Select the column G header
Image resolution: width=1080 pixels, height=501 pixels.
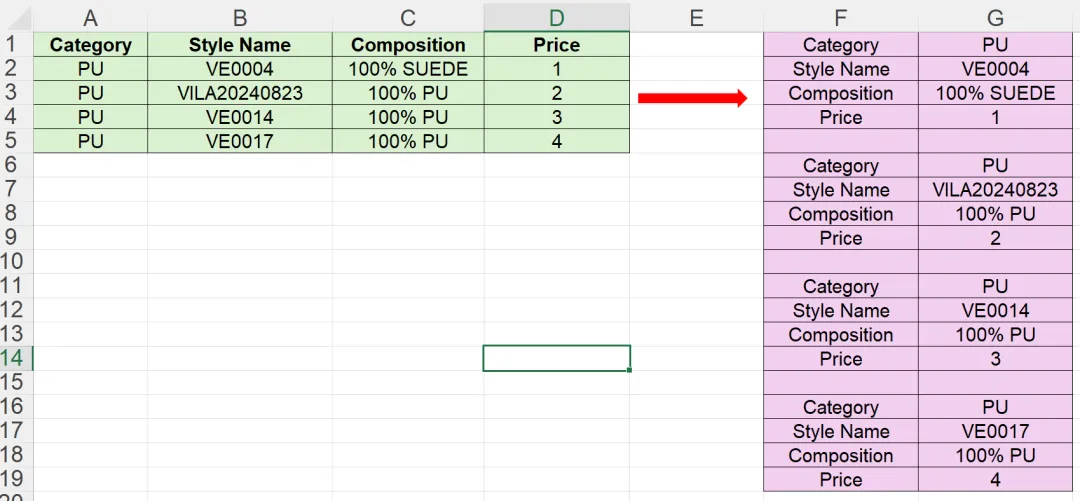tap(995, 17)
